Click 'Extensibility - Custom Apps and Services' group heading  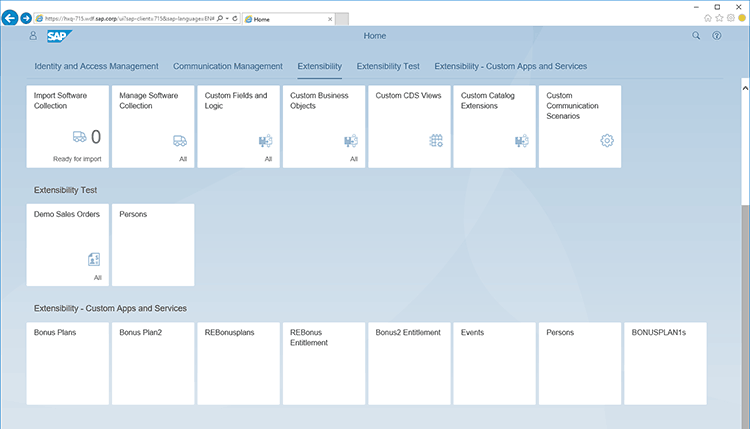tap(110, 308)
